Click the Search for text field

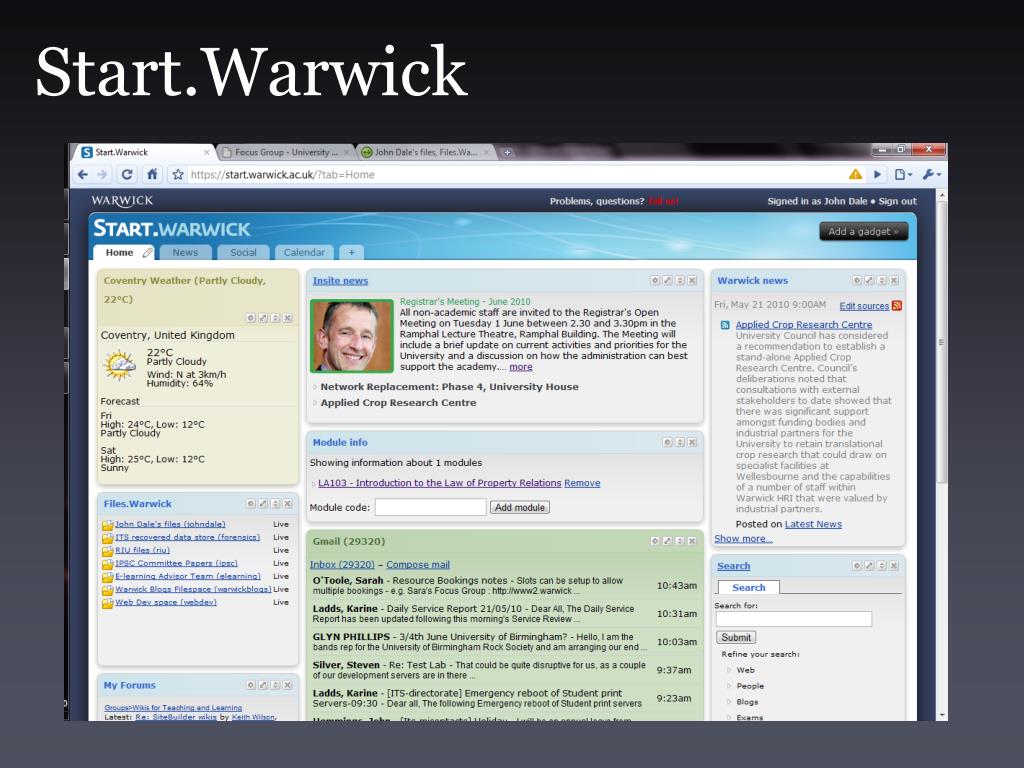point(793,619)
